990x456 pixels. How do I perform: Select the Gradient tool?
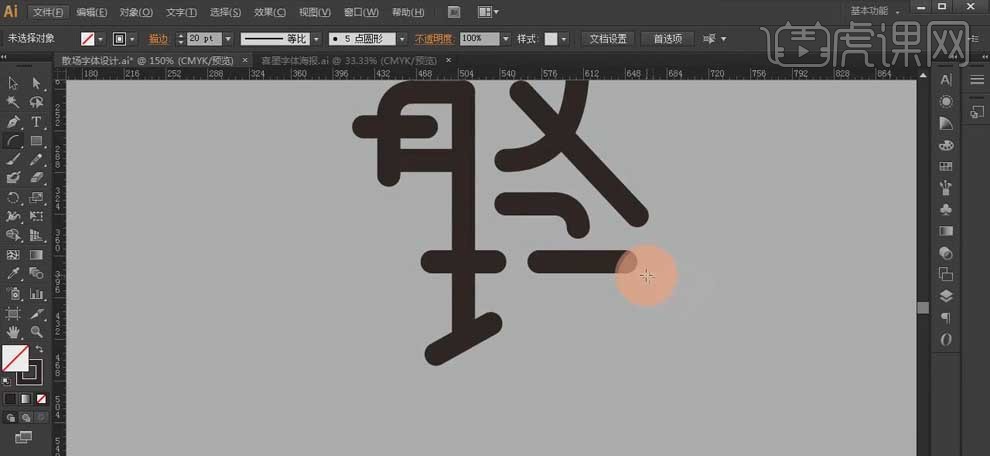[x=36, y=255]
